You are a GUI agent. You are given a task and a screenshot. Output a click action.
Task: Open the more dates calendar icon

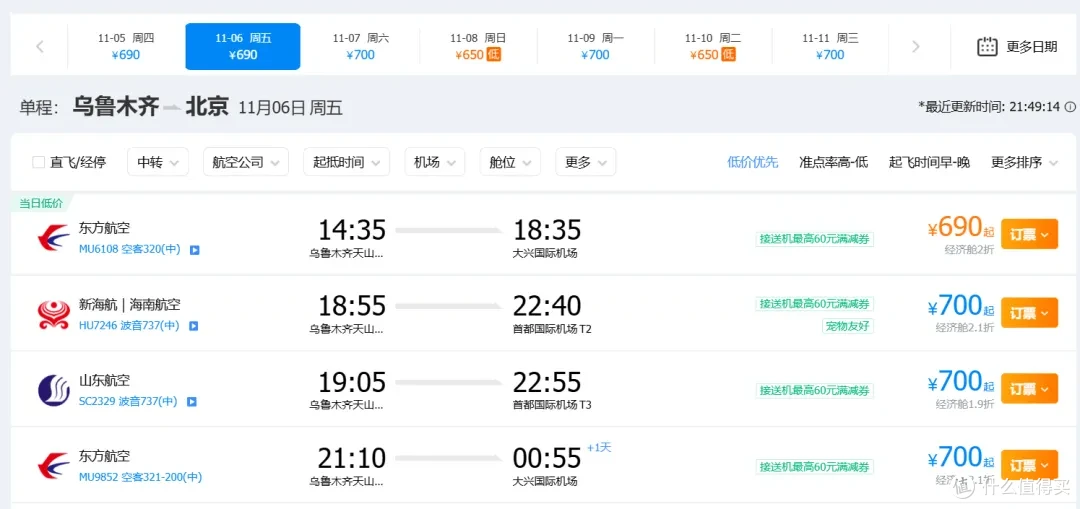point(988,47)
